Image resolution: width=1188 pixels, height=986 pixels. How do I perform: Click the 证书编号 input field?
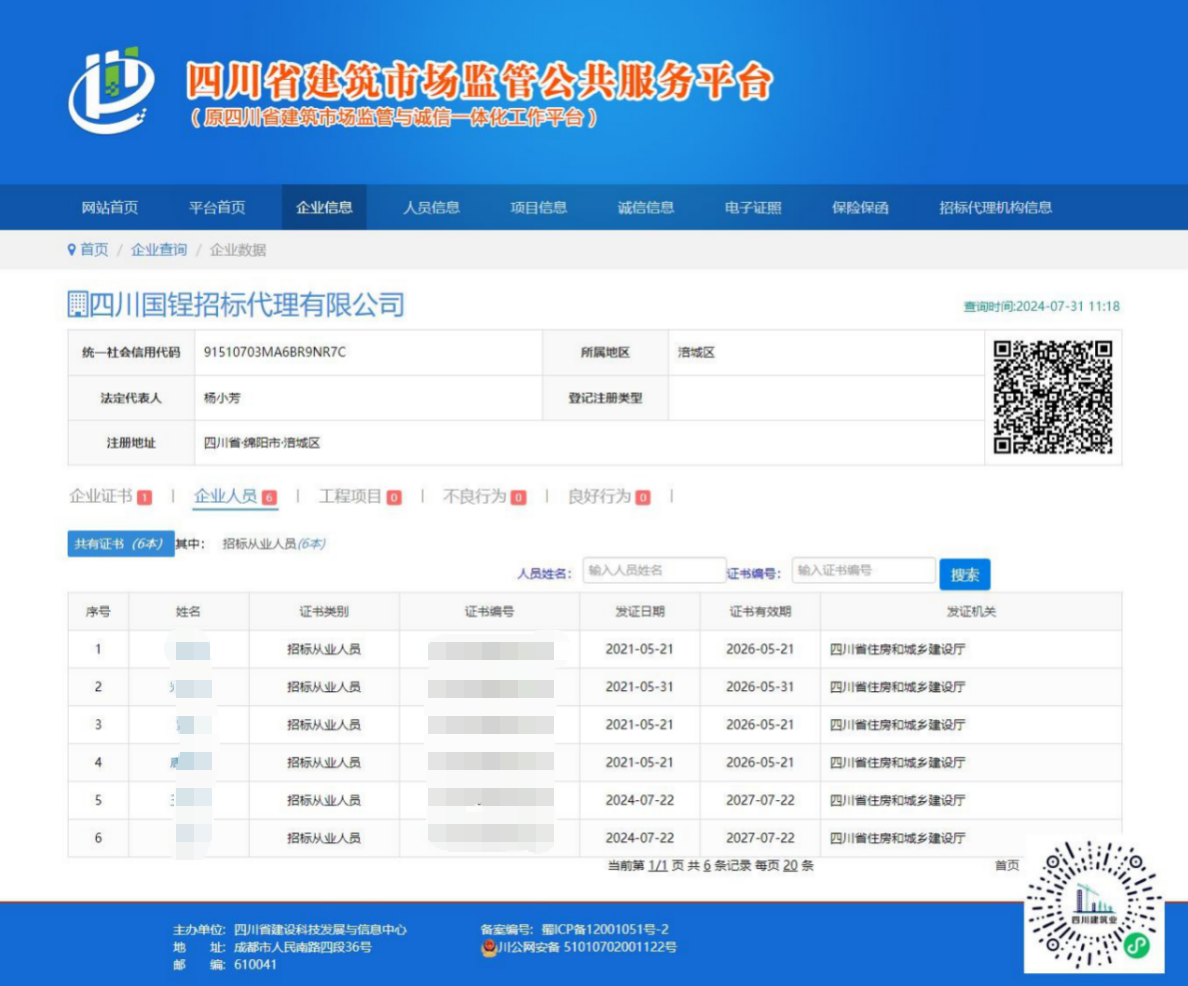[863, 571]
